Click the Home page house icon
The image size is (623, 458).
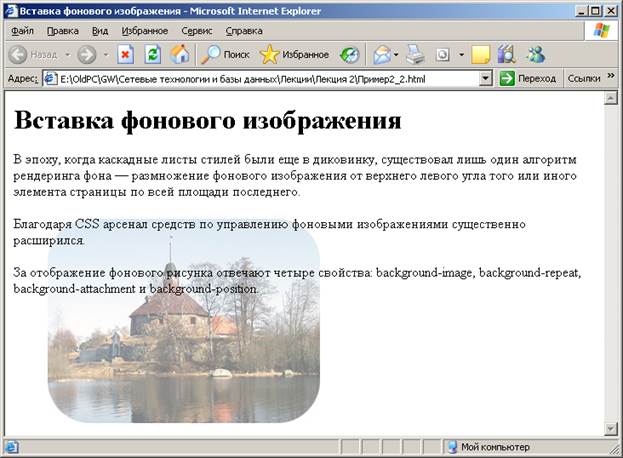click(180, 54)
